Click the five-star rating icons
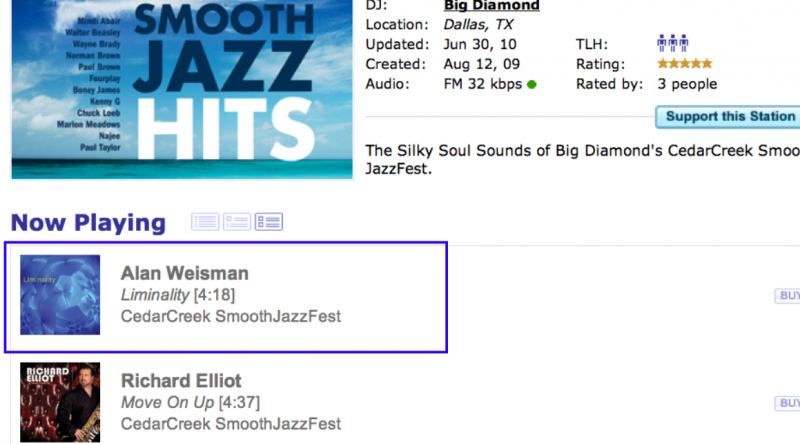This screenshot has height=444, width=800. tap(685, 64)
